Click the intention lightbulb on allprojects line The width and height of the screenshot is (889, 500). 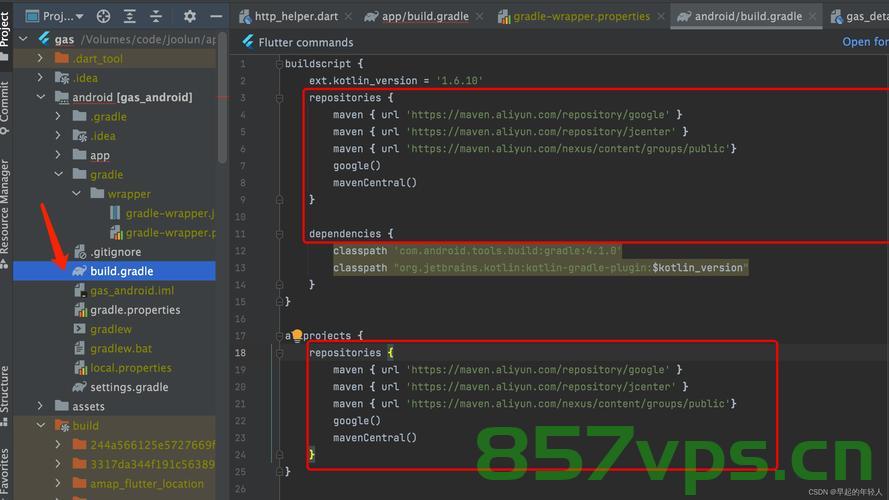297,336
